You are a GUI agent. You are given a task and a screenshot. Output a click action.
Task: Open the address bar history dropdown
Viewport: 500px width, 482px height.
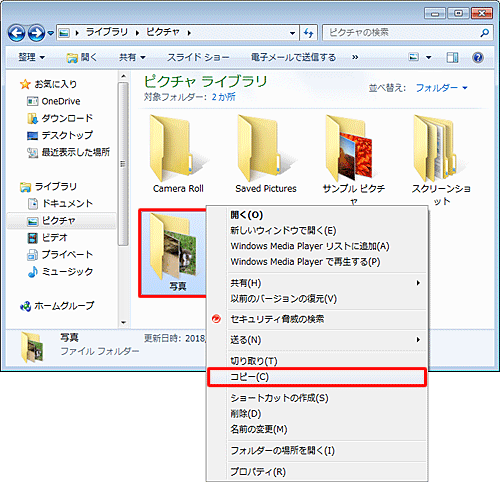292,33
